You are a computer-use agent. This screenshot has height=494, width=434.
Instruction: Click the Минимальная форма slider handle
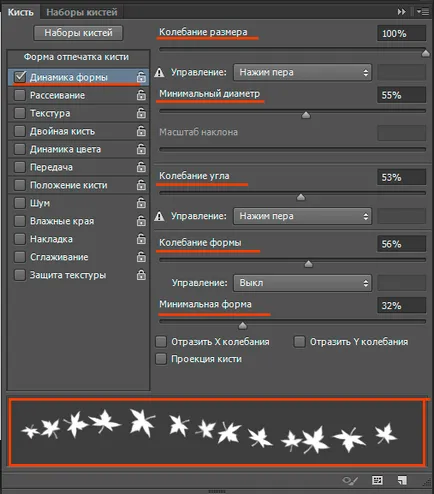click(243, 326)
